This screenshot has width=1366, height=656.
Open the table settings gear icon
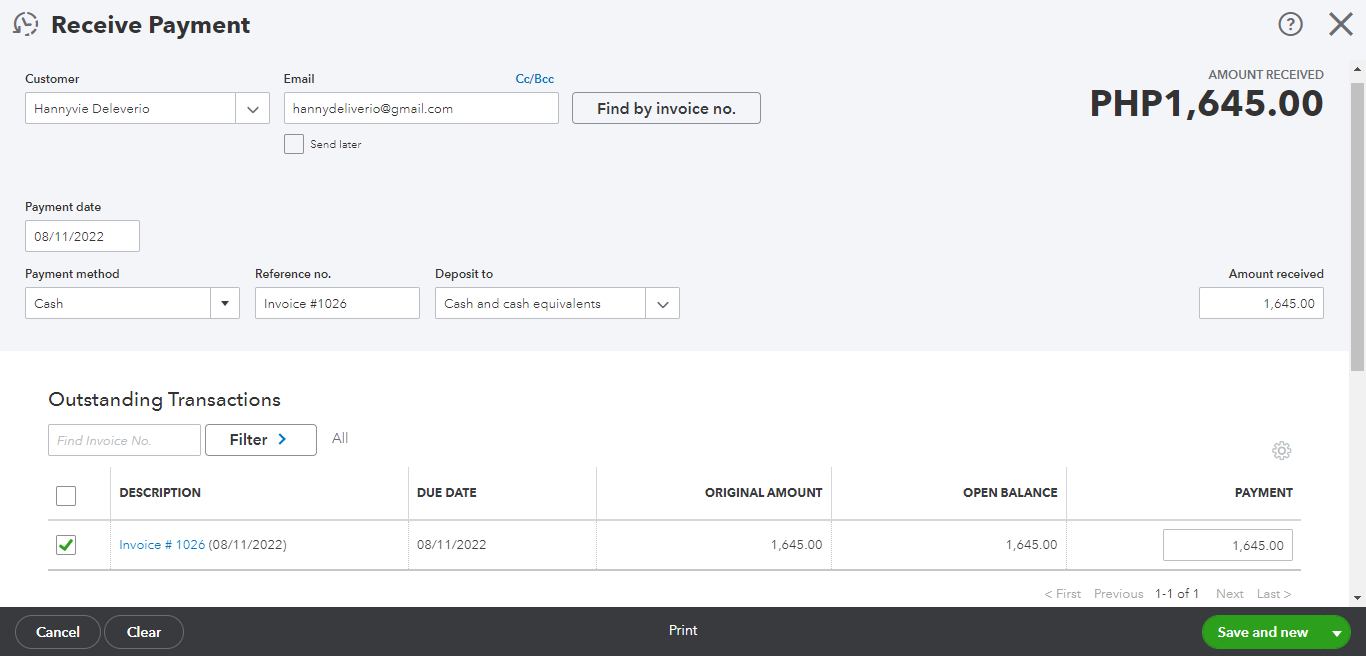(x=1281, y=451)
